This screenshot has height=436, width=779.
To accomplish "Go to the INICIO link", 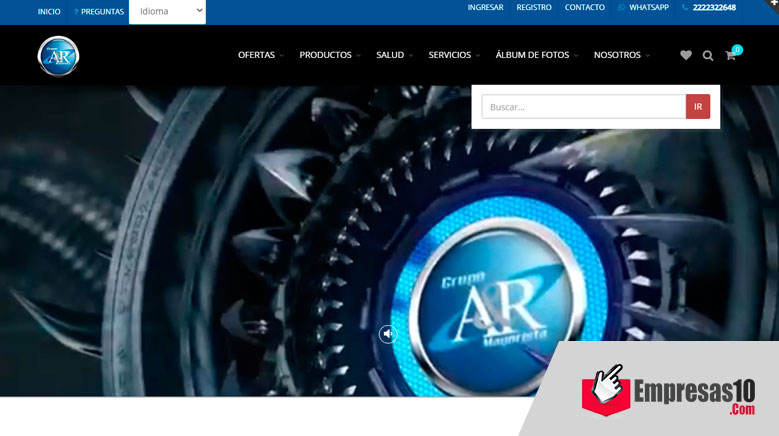I will pyautogui.click(x=49, y=11).
